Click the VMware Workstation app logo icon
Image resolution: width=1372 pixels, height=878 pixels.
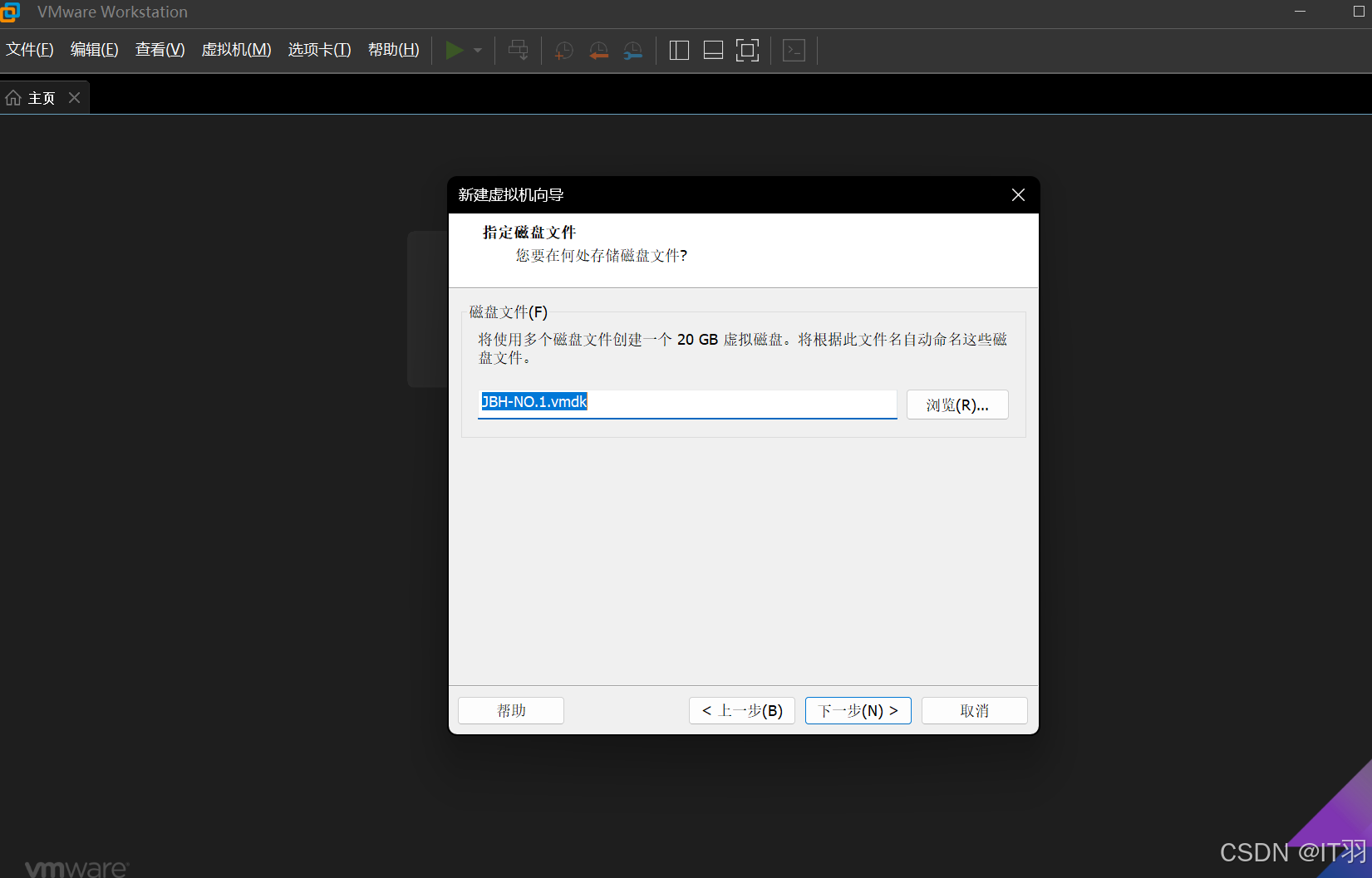pos(10,12)
